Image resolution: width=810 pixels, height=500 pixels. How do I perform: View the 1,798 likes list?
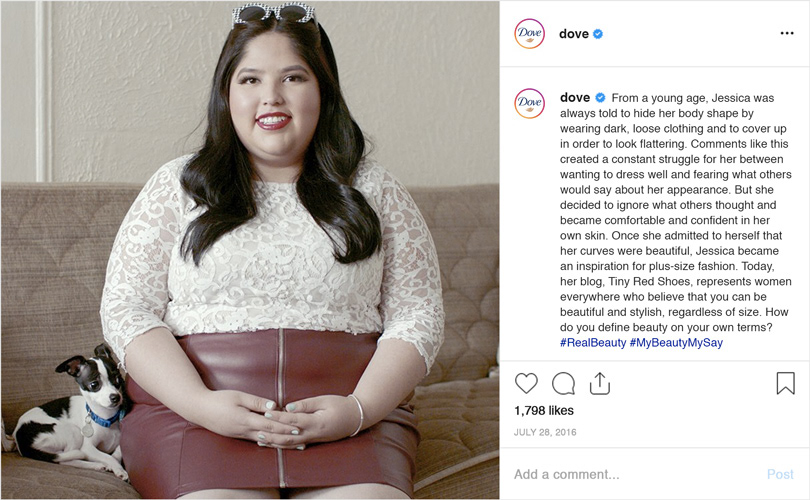[x=544, y=411]
